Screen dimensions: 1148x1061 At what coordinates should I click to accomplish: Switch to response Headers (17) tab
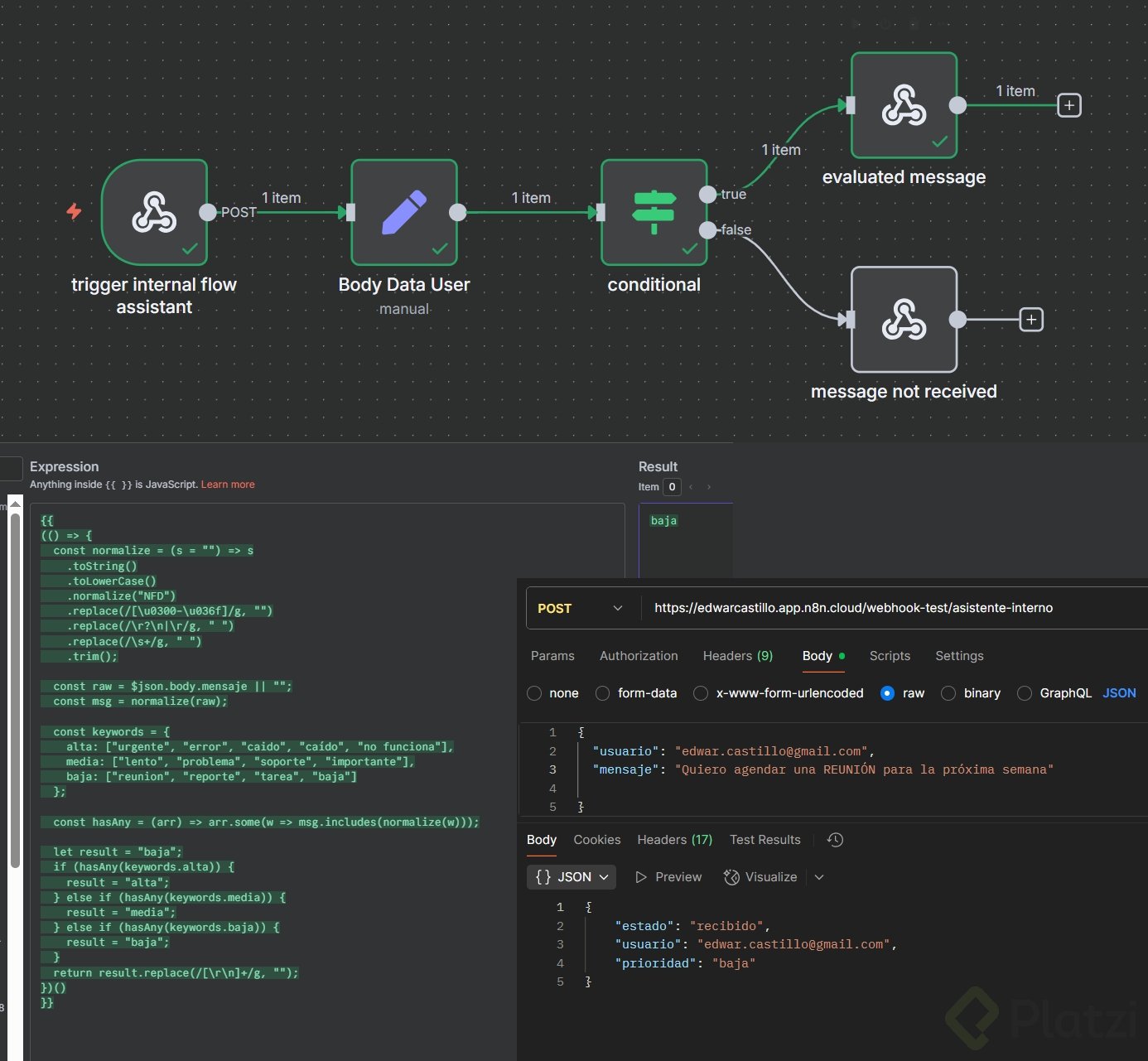pyautogui.click(x=675, y=840)
